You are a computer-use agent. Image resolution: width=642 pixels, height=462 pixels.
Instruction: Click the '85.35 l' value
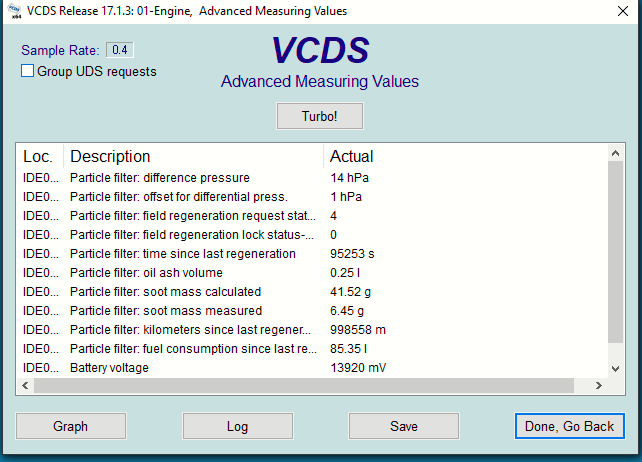tap(348, 349)
